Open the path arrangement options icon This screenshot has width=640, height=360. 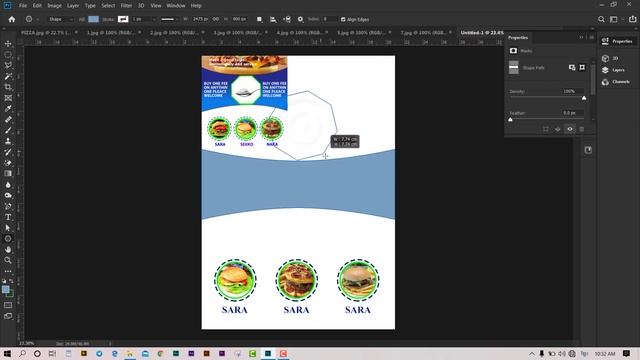coord(287,19)
